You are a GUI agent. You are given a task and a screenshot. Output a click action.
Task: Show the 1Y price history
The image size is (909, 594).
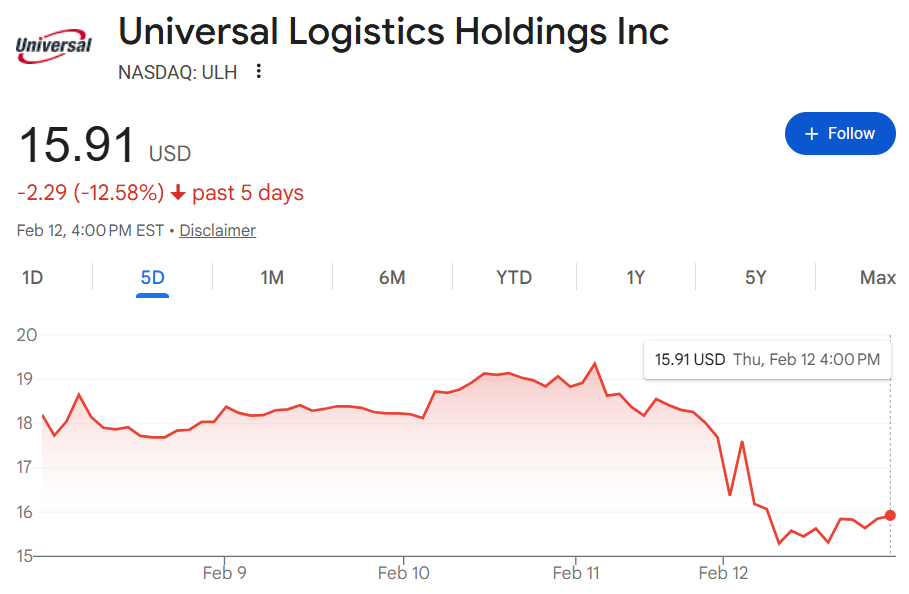pyautogui.click(x=635, y=277)
